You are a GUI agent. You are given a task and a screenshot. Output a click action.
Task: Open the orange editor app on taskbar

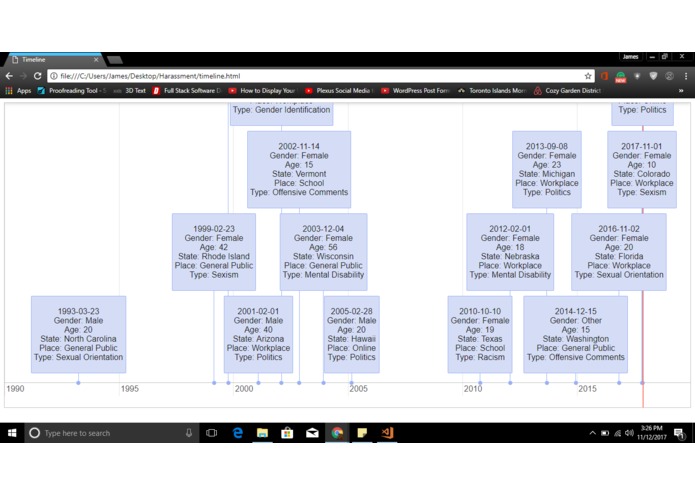[387, 433]
